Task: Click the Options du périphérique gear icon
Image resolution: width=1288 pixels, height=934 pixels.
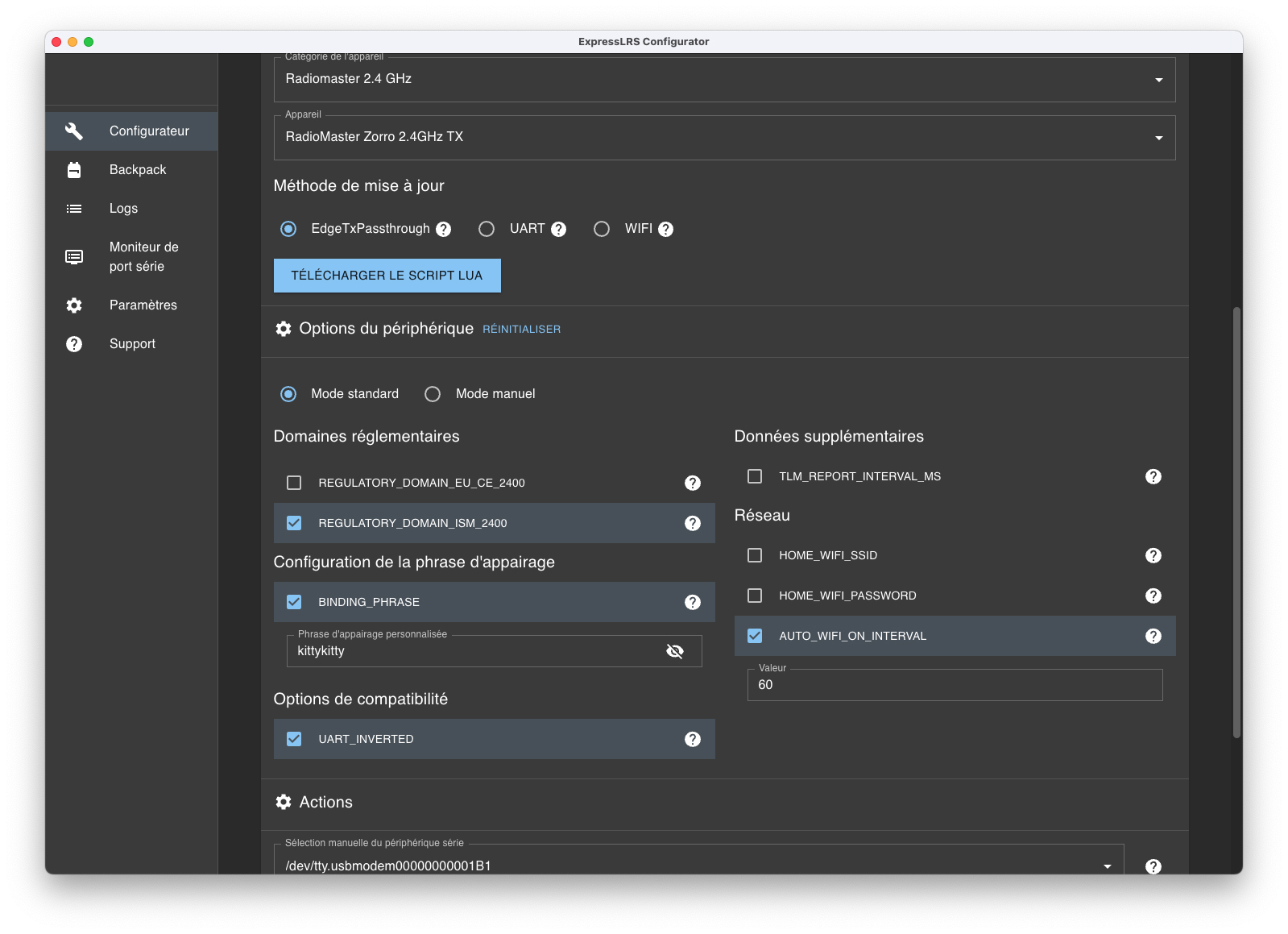Action: [284, 329]
